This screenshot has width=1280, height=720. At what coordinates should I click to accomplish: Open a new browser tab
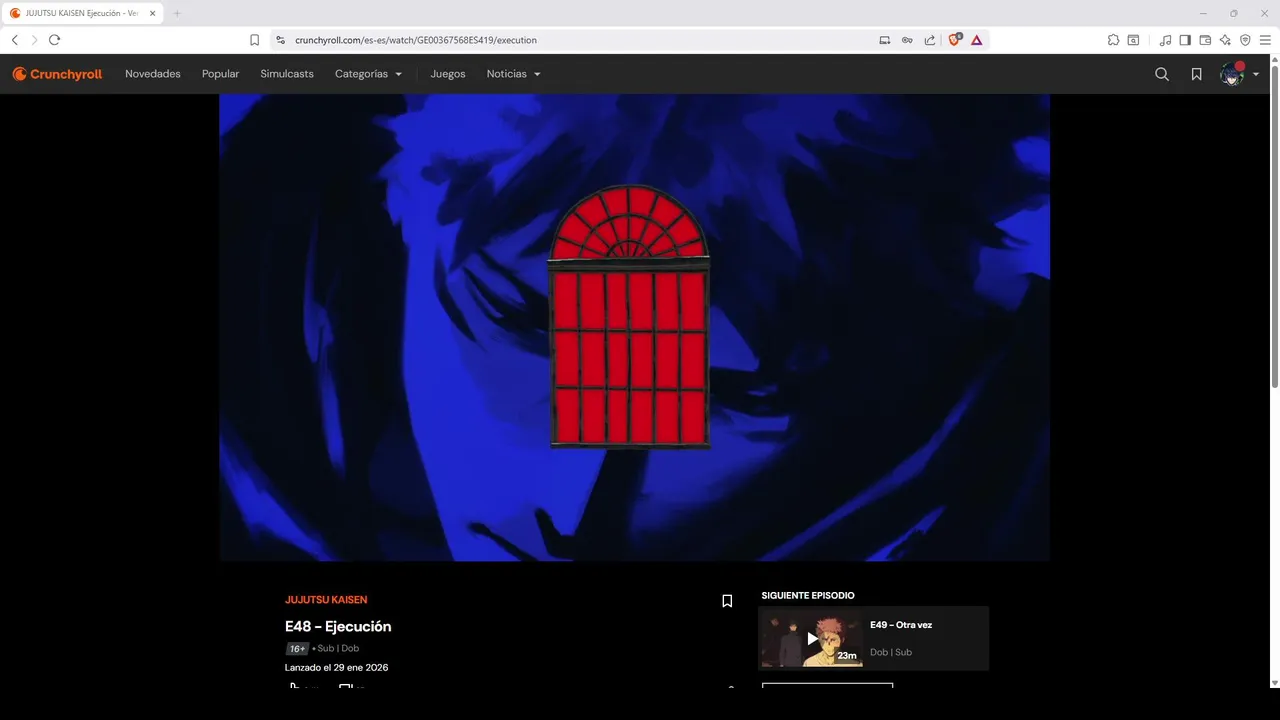click(x=177, y=13)
